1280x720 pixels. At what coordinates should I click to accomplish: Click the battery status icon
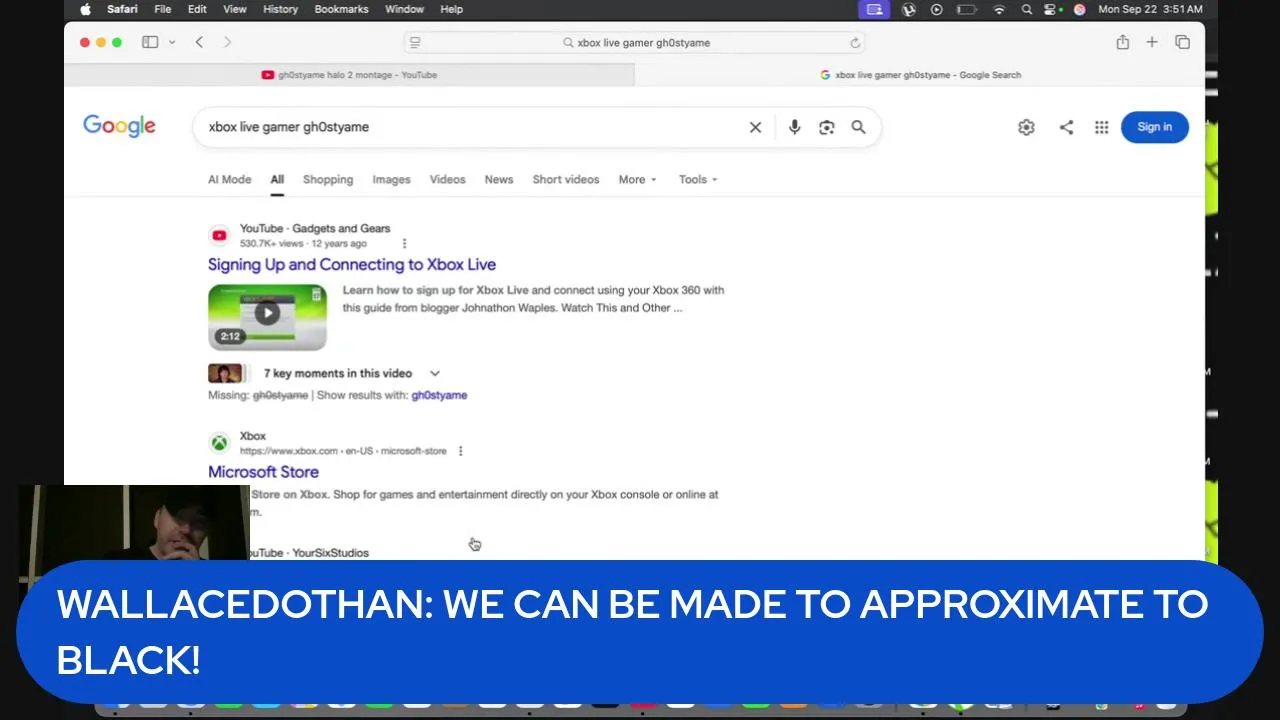coord(966,9)
